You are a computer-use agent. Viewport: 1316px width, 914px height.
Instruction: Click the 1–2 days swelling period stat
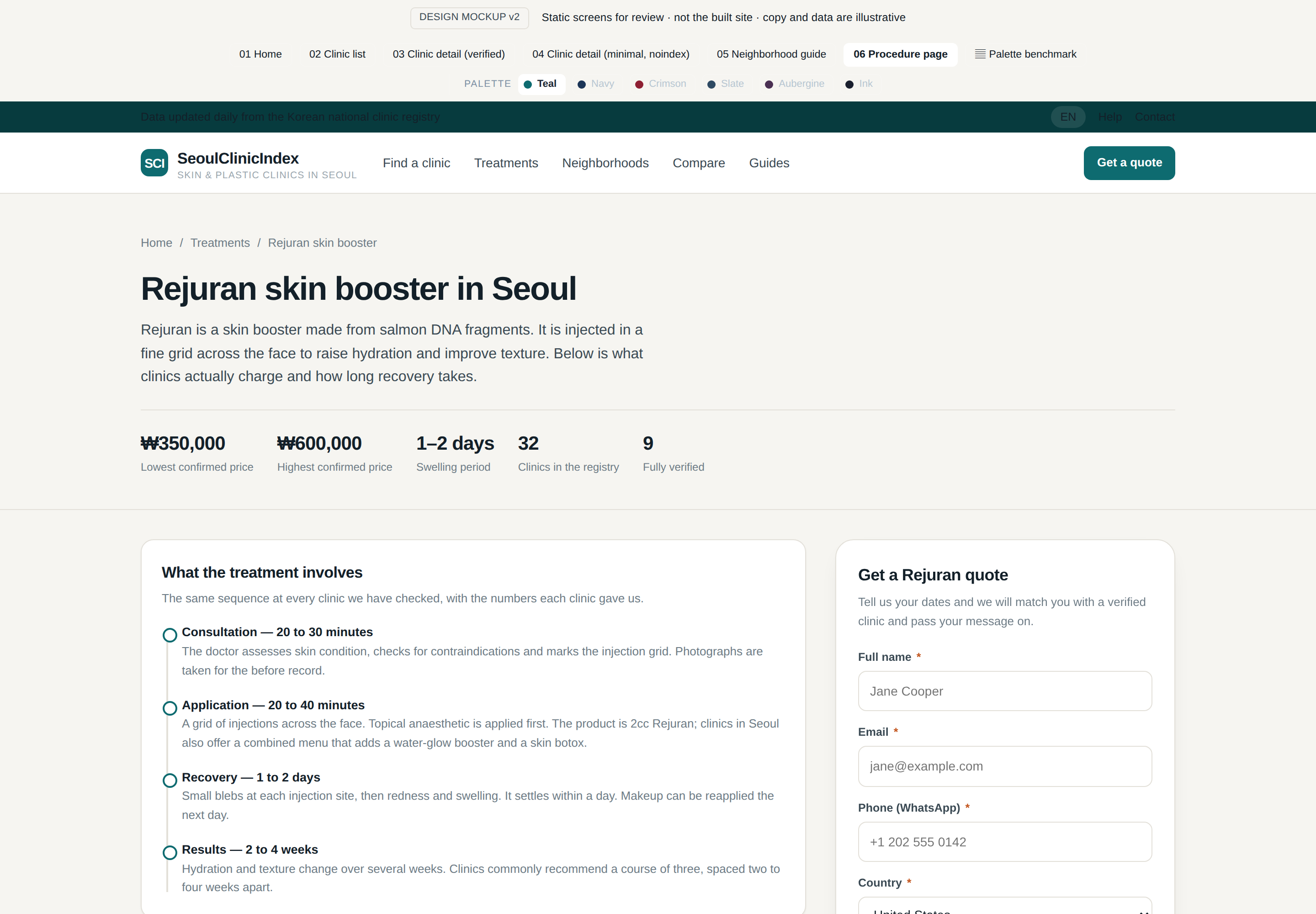[x=455, y=453]
